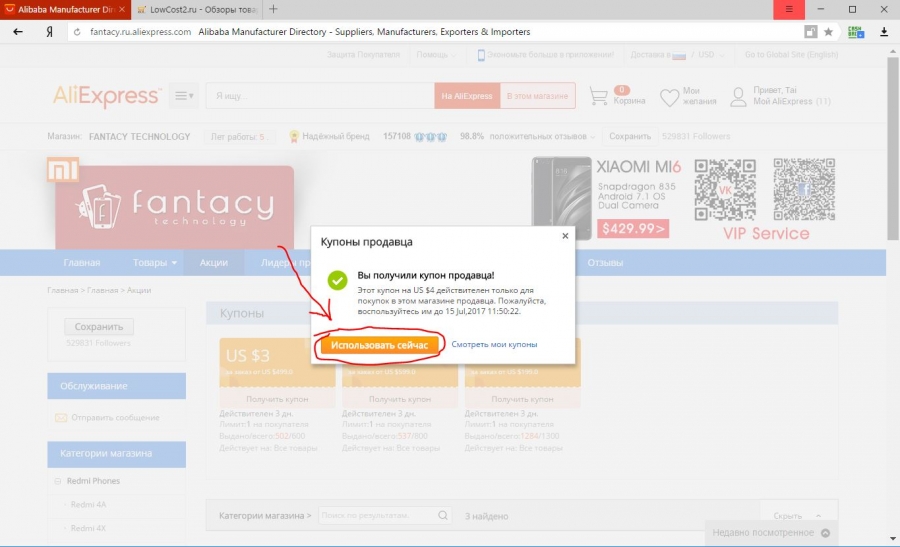Reload page with the refresh icon
Viewport: 900px width, 547px height.
77,32
